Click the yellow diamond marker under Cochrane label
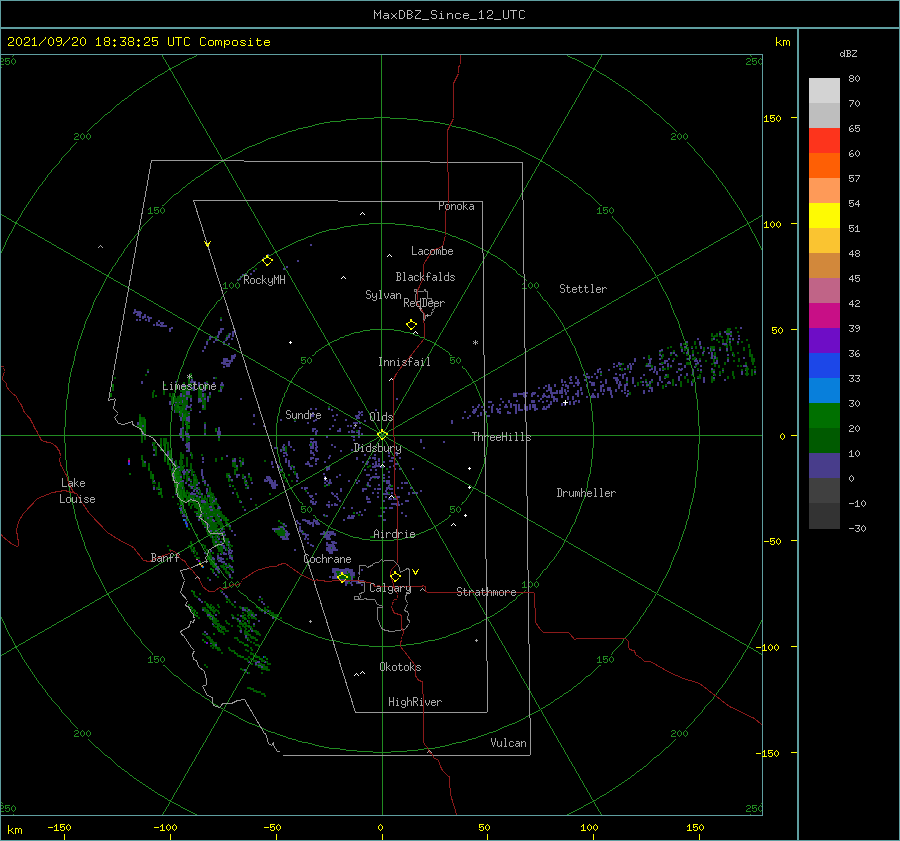Viewport: 900px width, 841px height. [343, 577]
